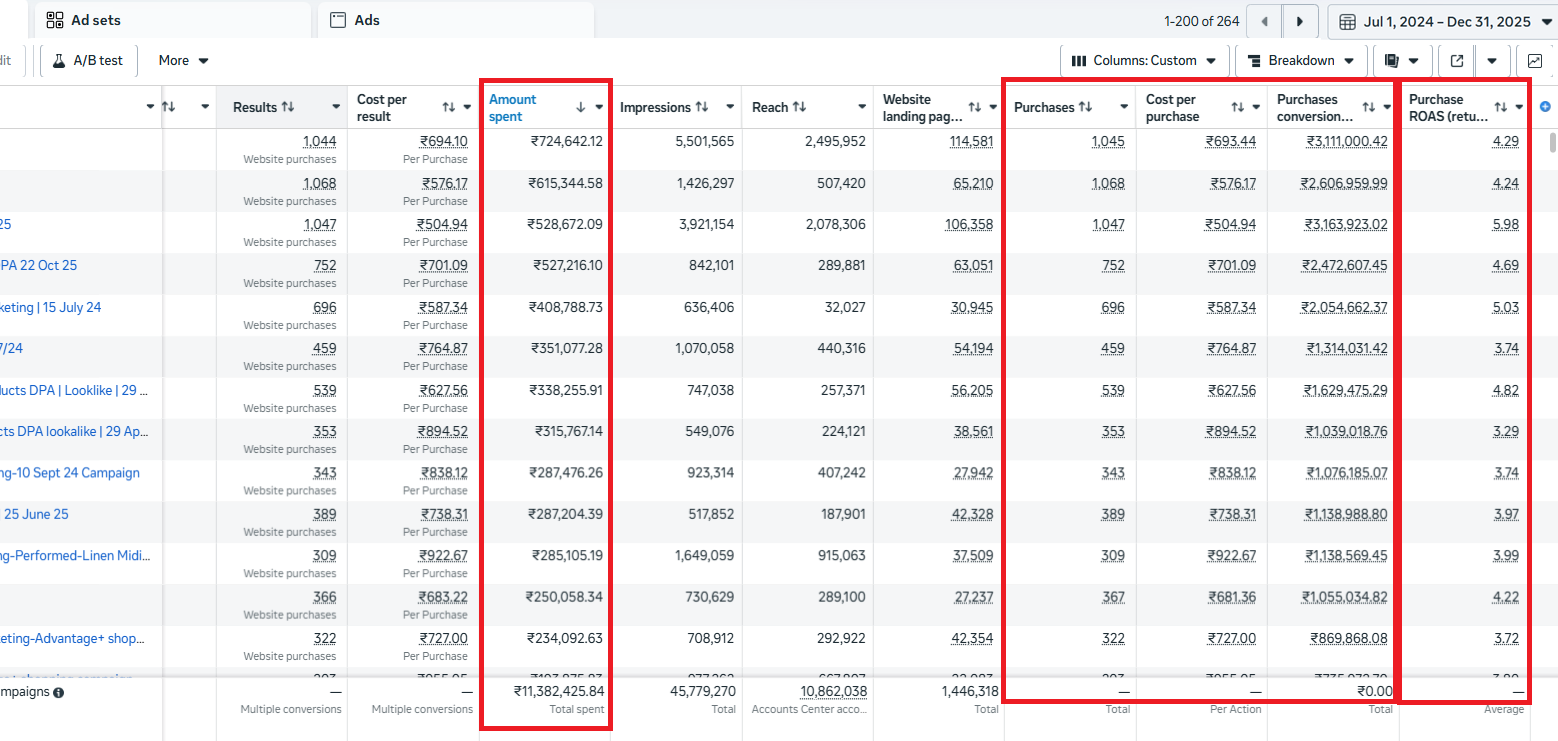This screenshot has height=741, width=1558.
Task: Expand the Breakdown dropdown
Action: point(1300,61)
